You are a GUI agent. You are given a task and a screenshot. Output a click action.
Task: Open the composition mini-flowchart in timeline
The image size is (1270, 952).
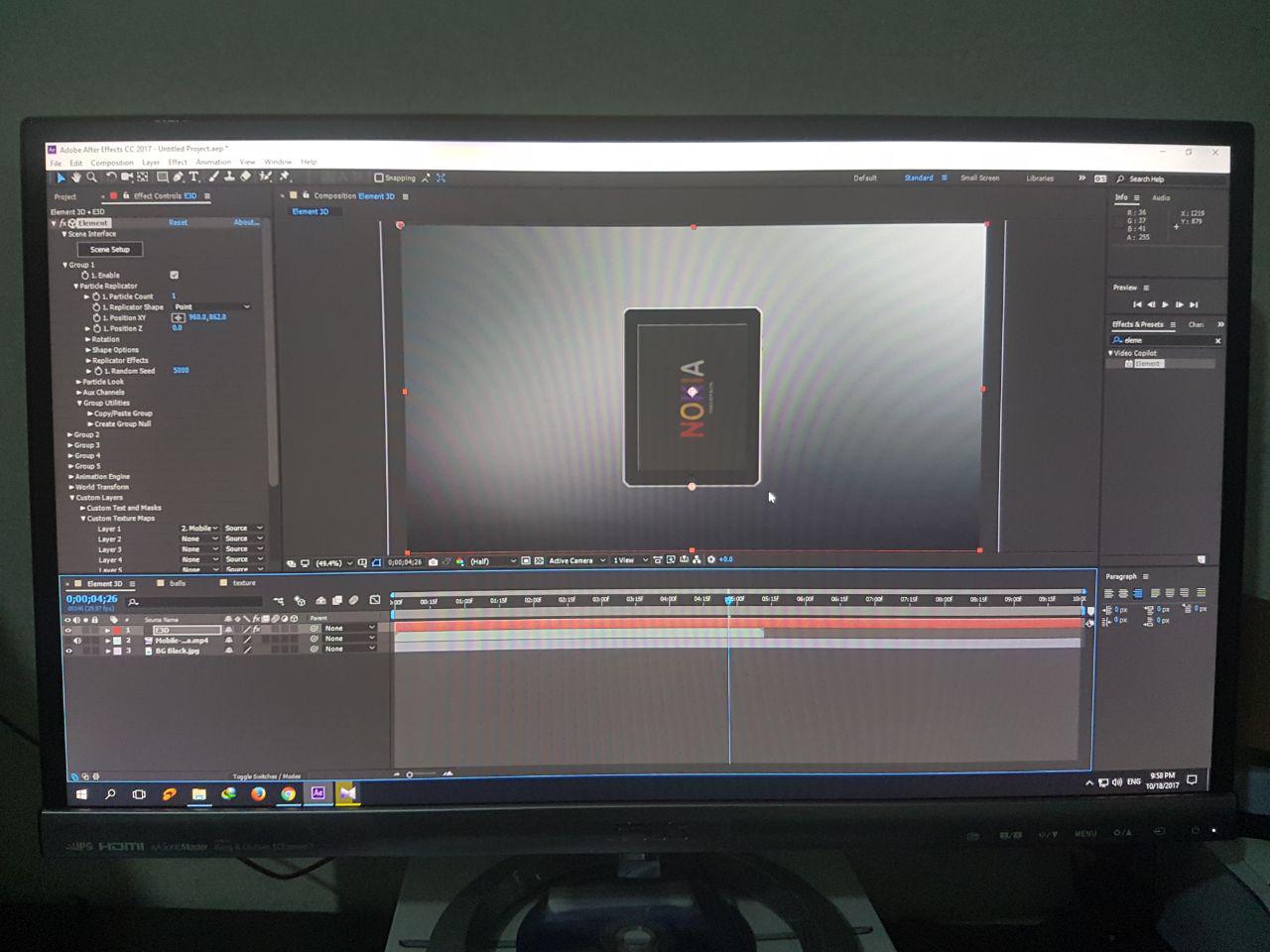point(278,601)
